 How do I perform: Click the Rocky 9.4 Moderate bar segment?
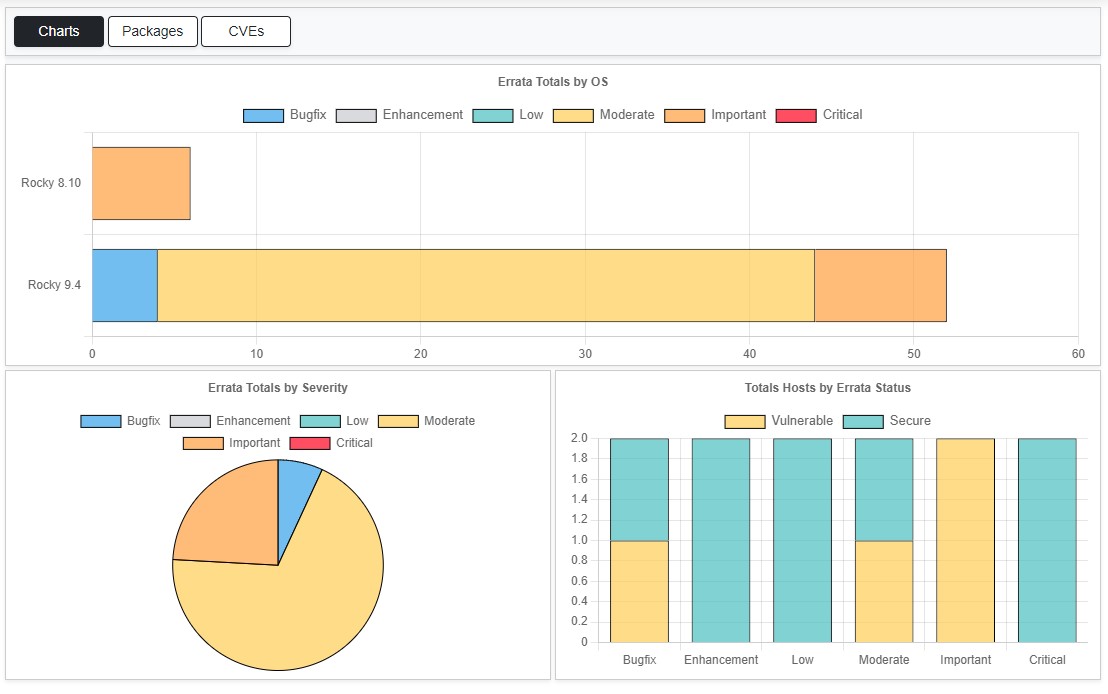(485, 286)
